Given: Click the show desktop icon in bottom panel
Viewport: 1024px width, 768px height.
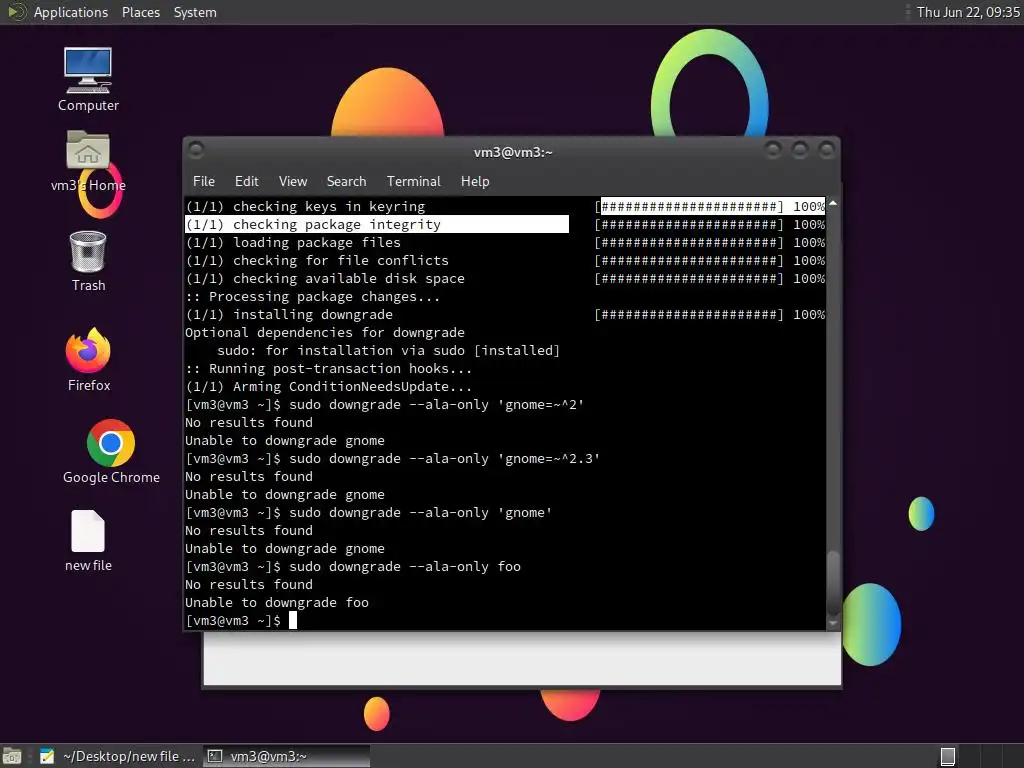Looking at the screenshot, I should (12, 756).
